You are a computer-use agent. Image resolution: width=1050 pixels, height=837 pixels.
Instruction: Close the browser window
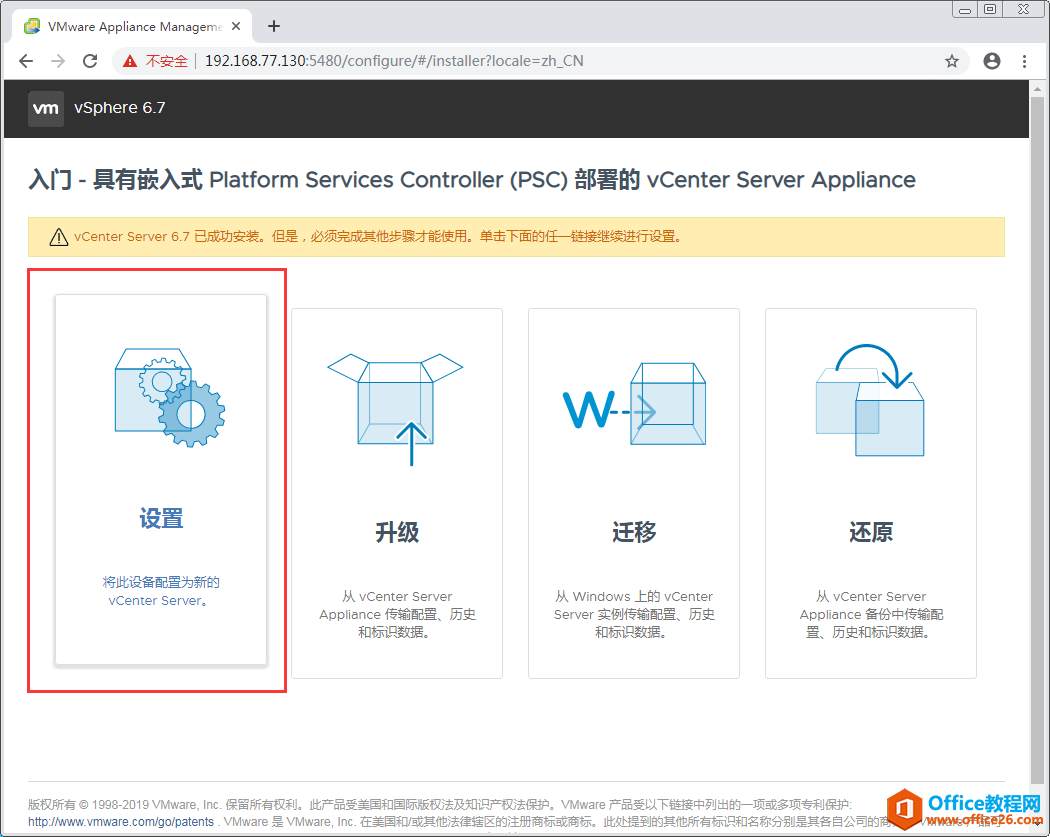point(1023,9)
